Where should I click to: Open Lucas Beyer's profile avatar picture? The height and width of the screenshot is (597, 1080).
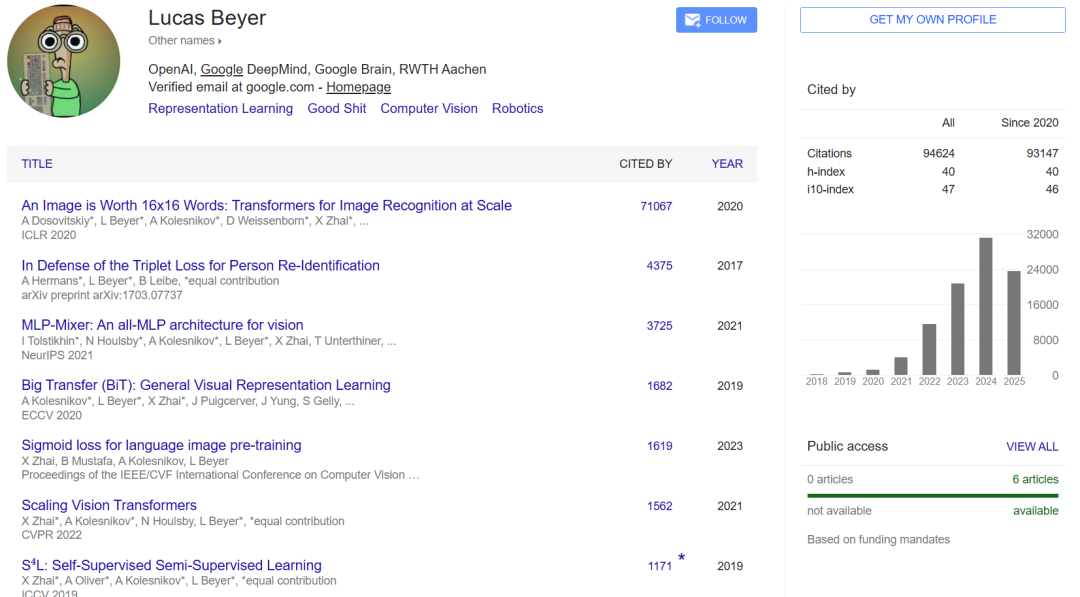click(63, 60)
